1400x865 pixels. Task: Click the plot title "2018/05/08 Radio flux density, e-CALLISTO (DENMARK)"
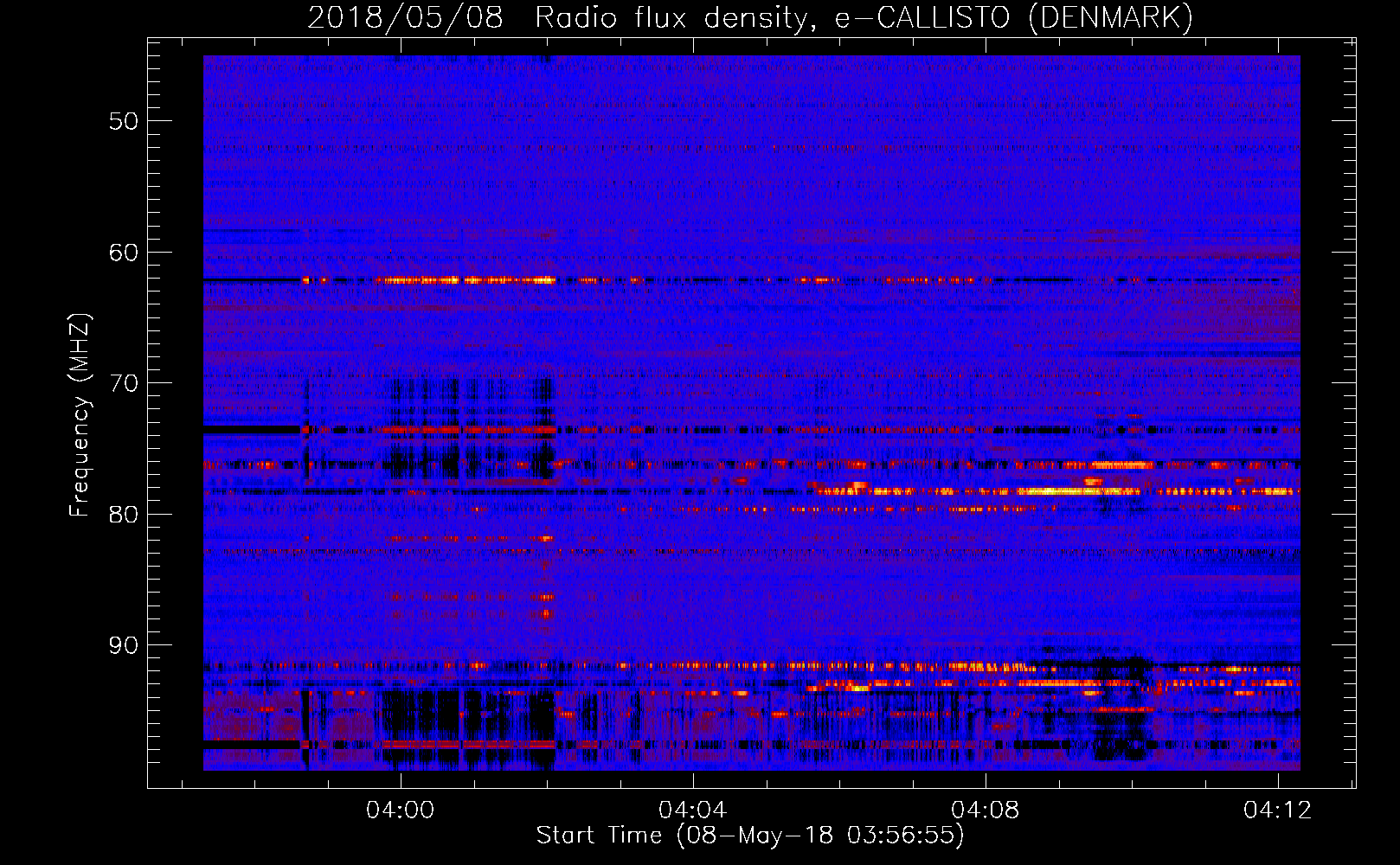coord(750,17)
